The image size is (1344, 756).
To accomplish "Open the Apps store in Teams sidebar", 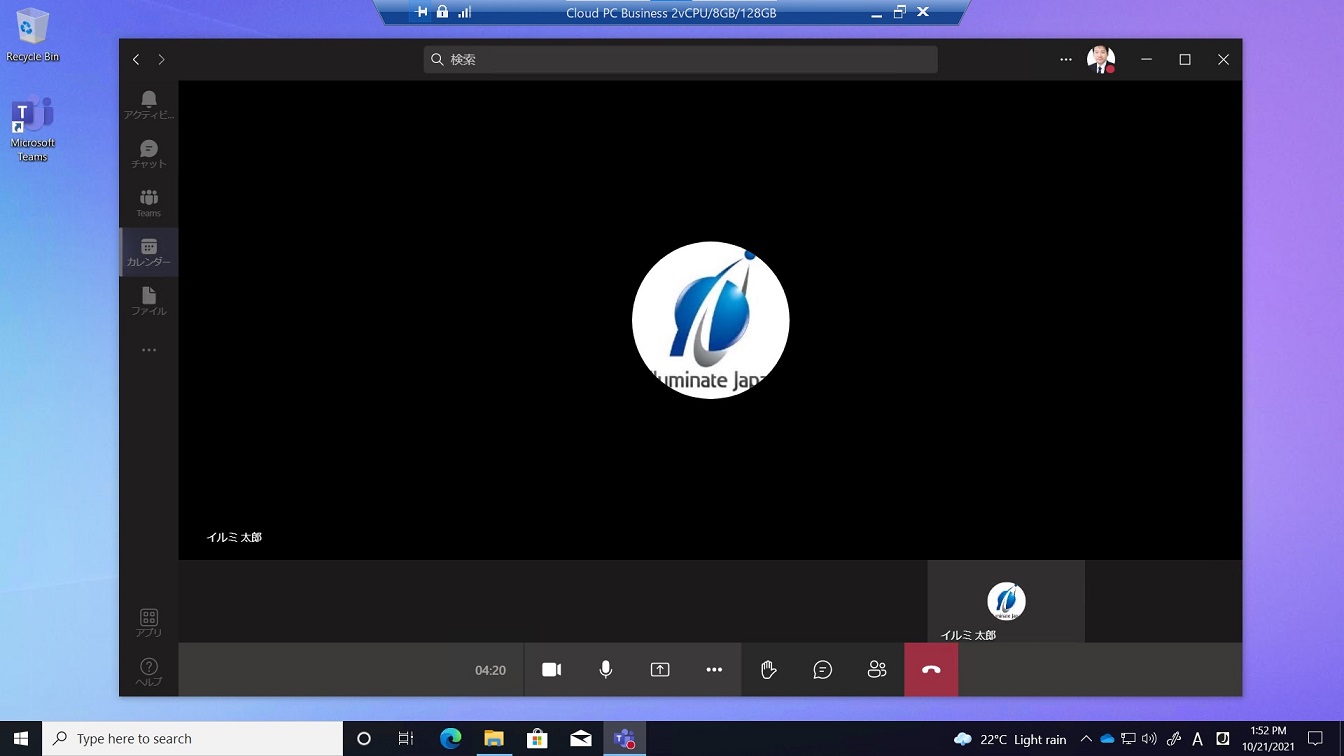I will click(149, 623).
